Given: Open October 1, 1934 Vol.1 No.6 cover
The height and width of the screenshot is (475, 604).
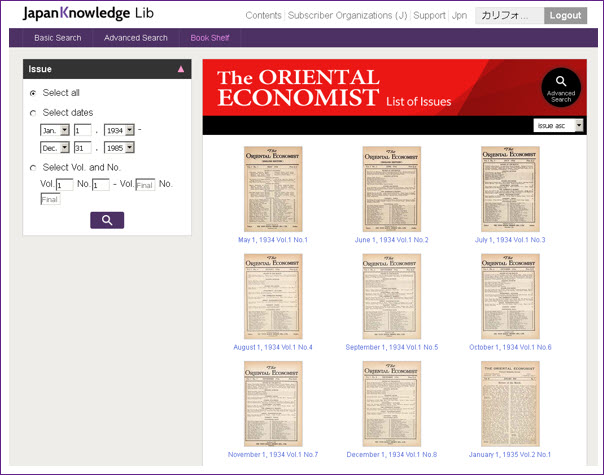Looking at the screenshot, I should (510, 296).
